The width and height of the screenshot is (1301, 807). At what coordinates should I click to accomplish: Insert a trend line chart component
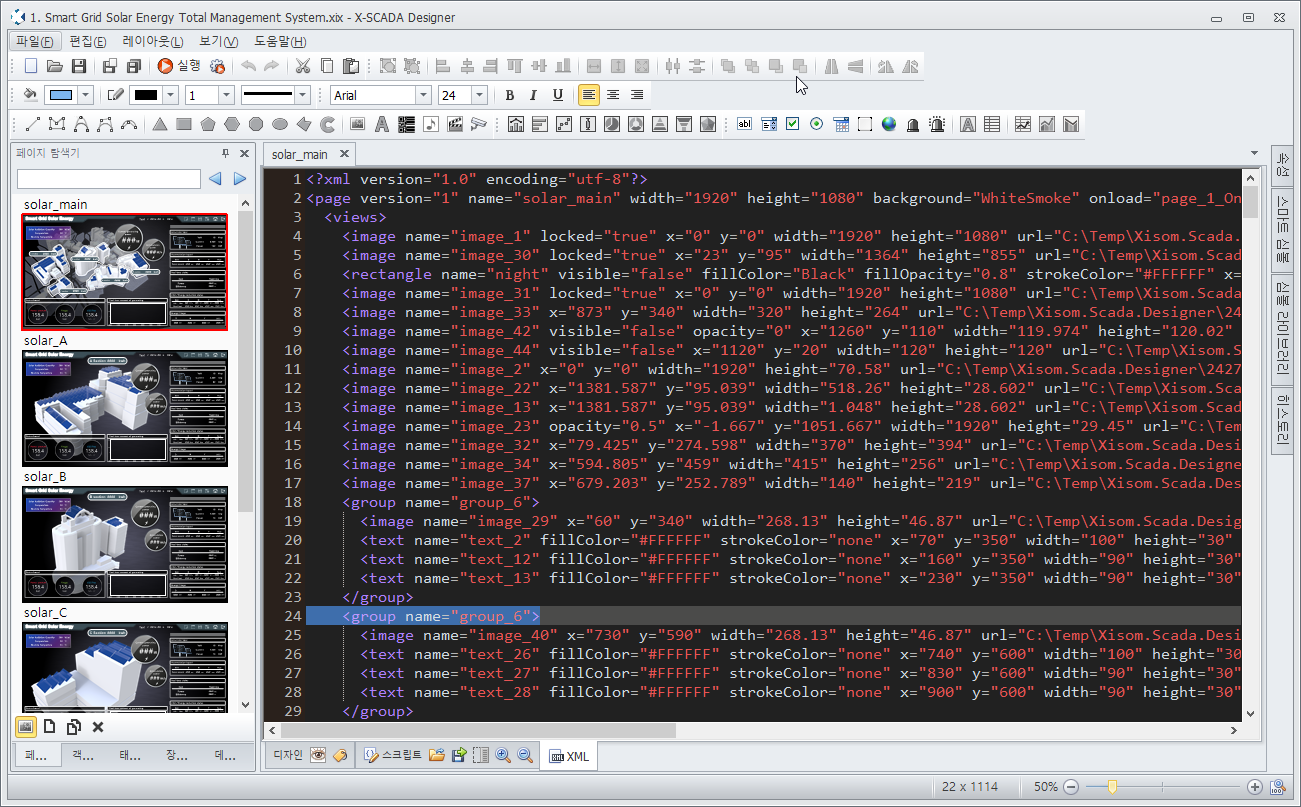point(1023,124)
